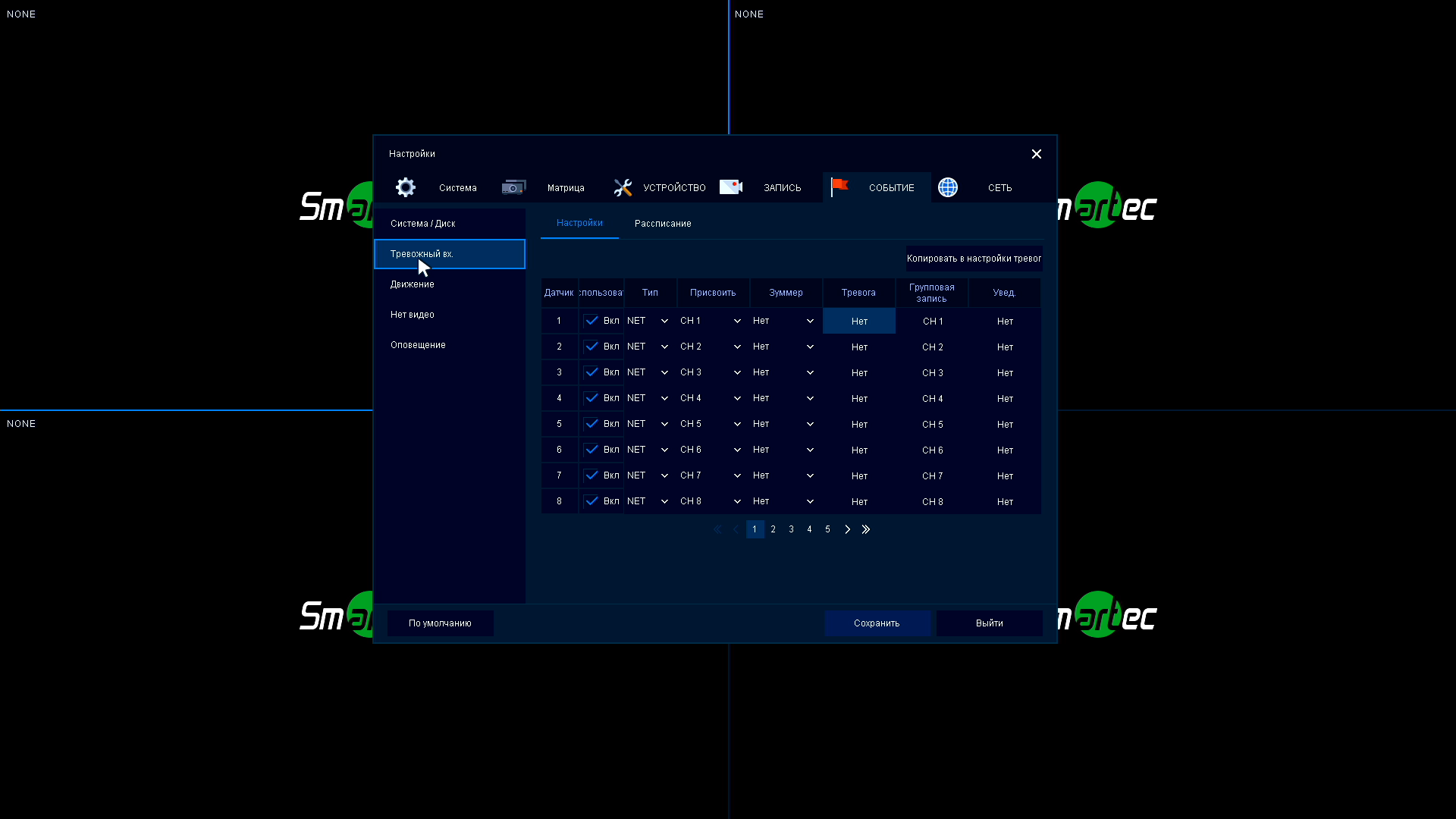This screenshot has height=819, width=1456.
Task: Select Движение in the left sidebar
Action: click(x=413, y=284)
